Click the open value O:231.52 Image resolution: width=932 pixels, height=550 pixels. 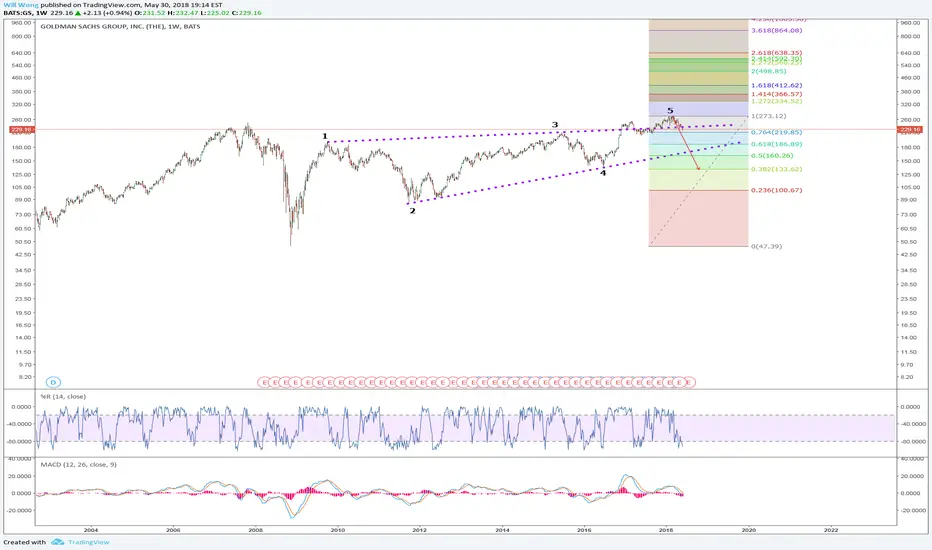150,12
